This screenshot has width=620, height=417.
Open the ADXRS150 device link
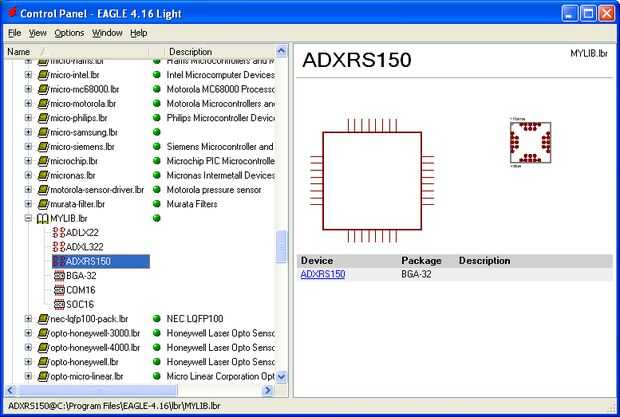tap(323, 274)
